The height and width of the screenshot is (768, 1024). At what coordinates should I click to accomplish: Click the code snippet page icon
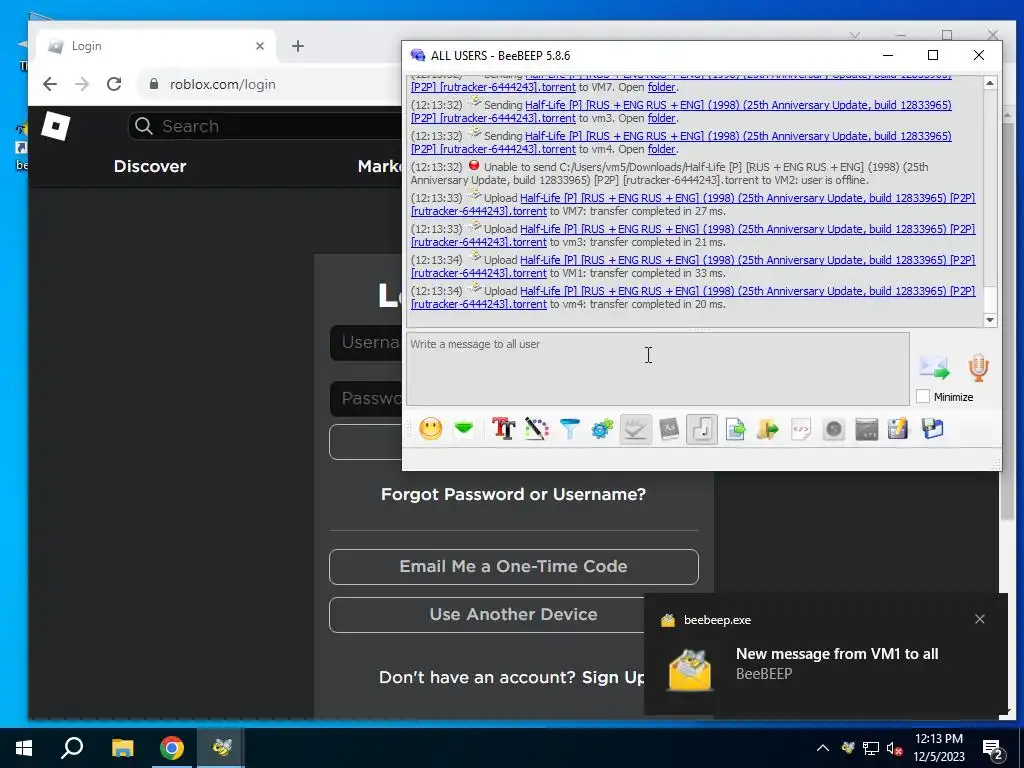coord(801,429)
